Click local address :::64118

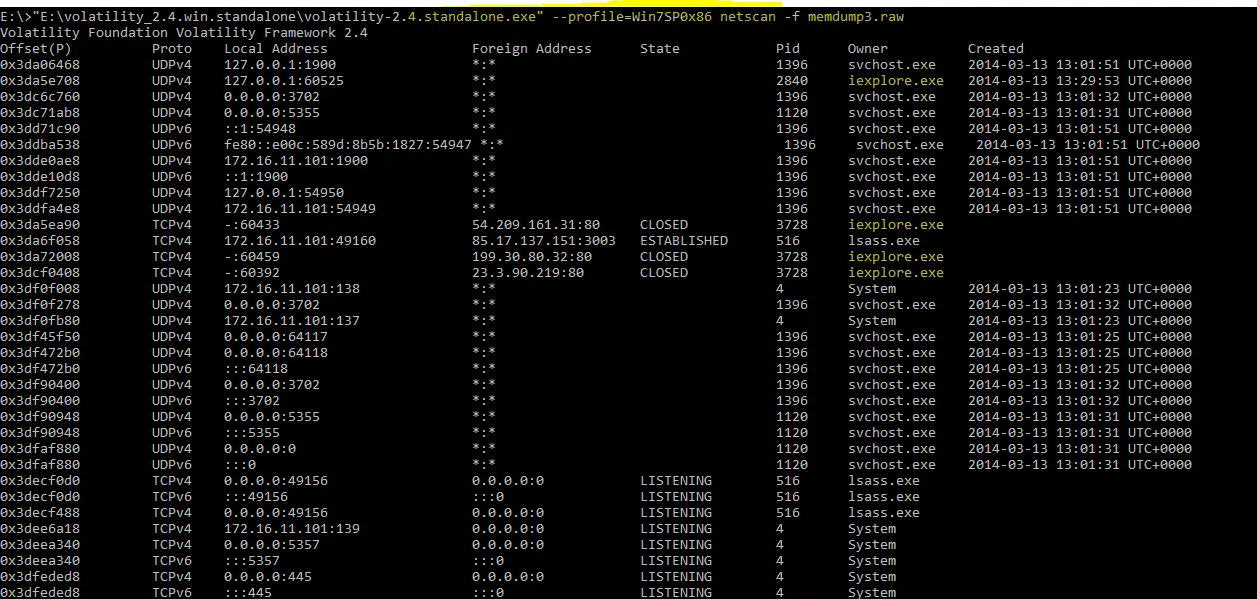[256, 368]
